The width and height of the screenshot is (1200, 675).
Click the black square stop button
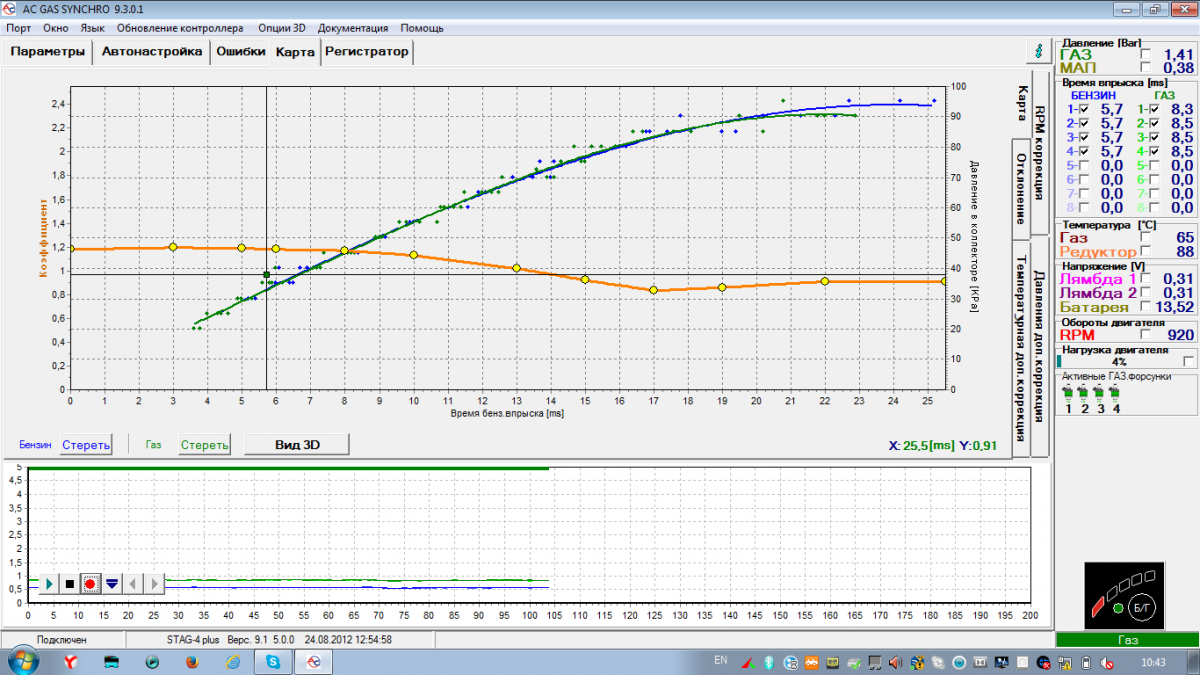(69, 583)
